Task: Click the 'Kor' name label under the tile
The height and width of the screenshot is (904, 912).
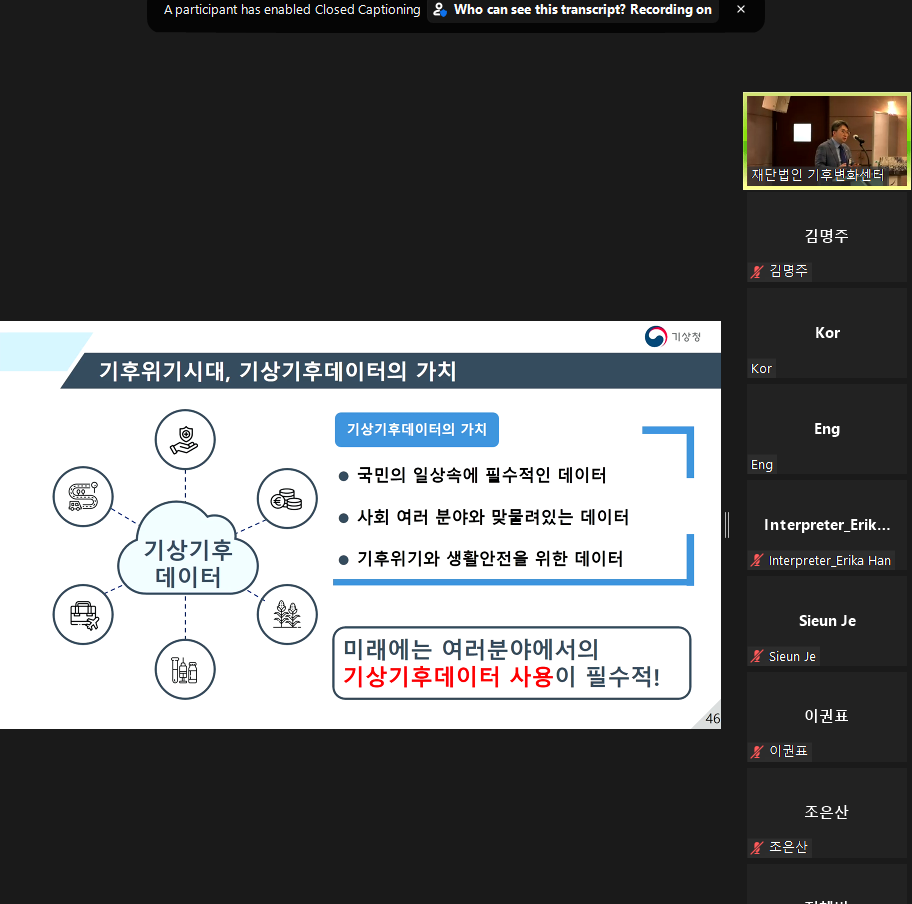Action: [761, 368]
